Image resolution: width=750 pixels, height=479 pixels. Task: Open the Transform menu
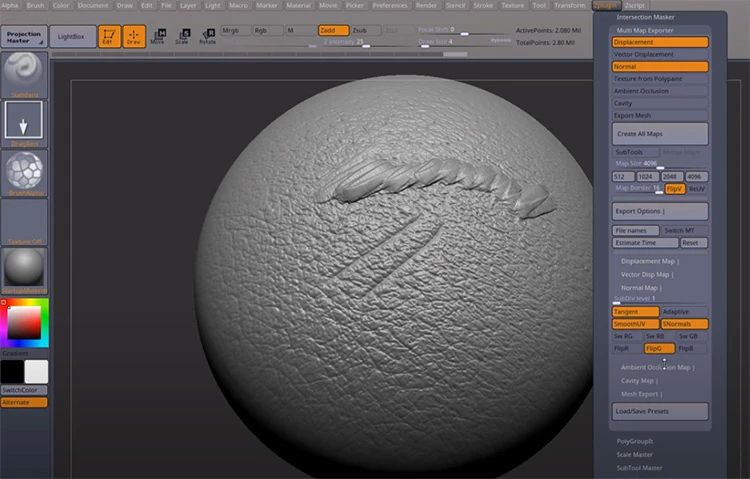[570, 5]
